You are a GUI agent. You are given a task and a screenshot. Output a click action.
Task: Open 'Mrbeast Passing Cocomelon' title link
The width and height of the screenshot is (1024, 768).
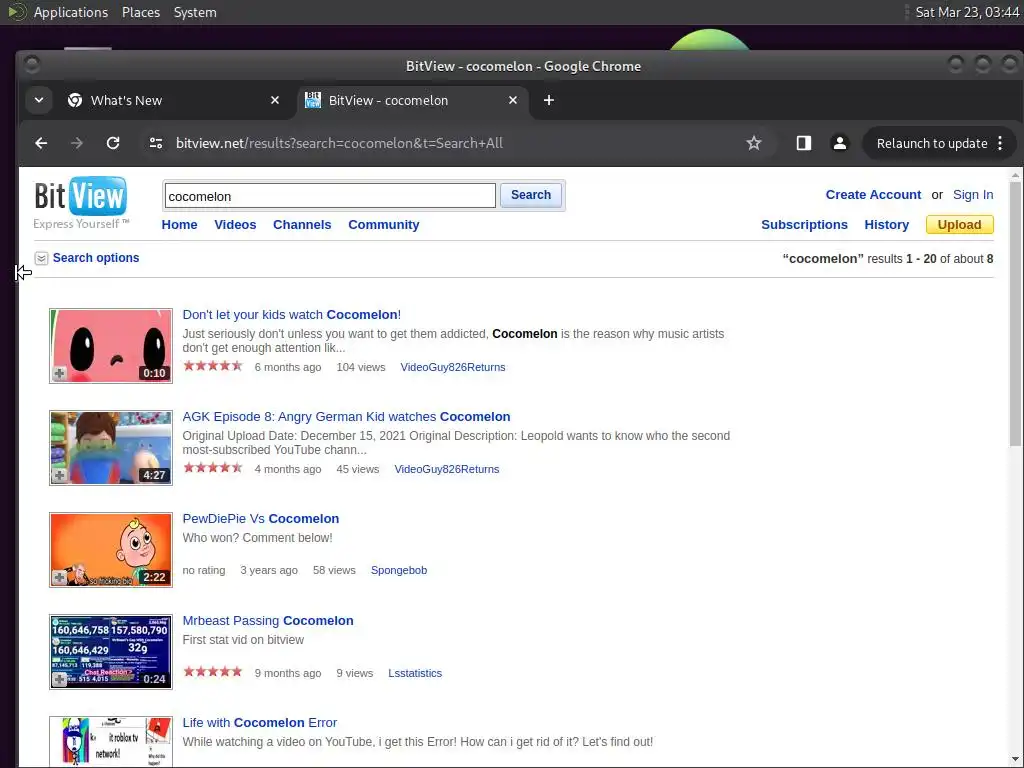268,620
